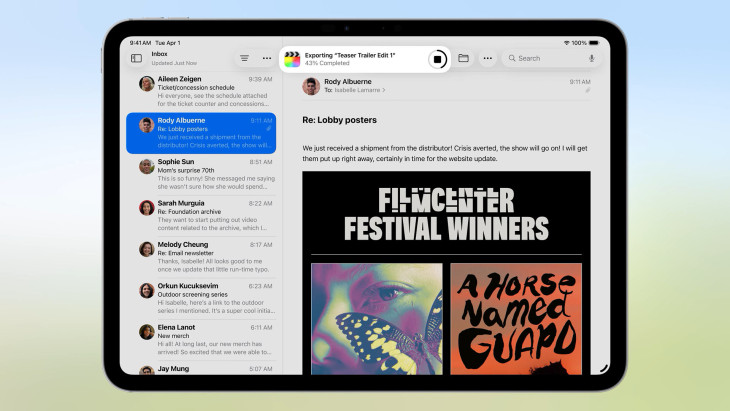Image resolution: width=730 pixels, height=411 pixels.
Task: Open the butterfly face poster image
Action: point(376,318)
